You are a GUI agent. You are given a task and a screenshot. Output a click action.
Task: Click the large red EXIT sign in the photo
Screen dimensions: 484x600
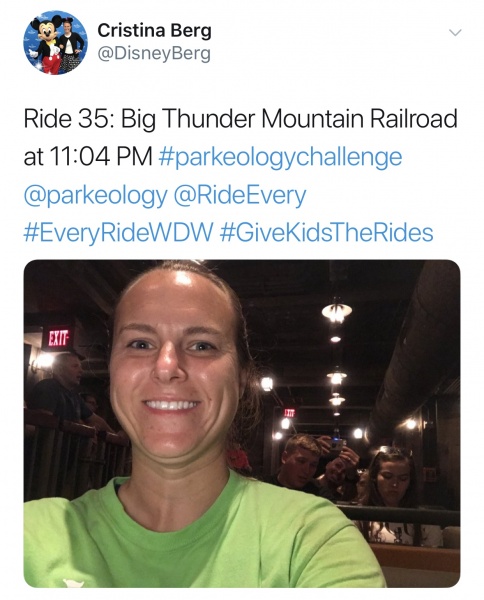tap(58, 338)
